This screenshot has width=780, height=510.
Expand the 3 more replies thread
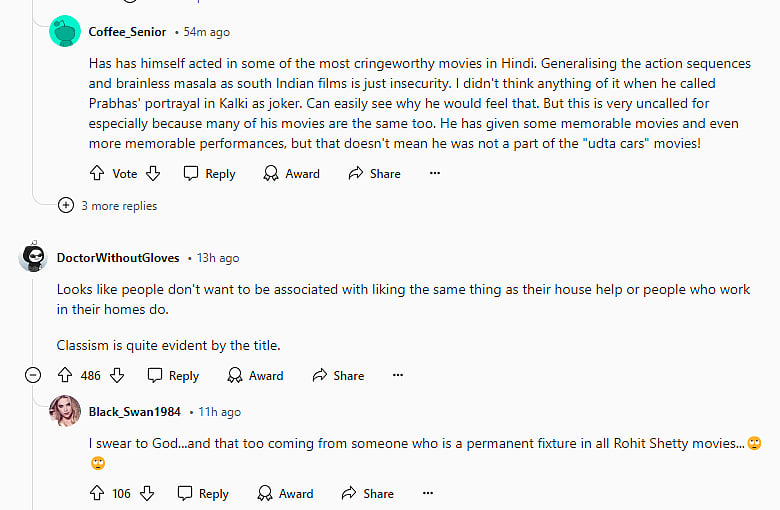coord(107,205)
